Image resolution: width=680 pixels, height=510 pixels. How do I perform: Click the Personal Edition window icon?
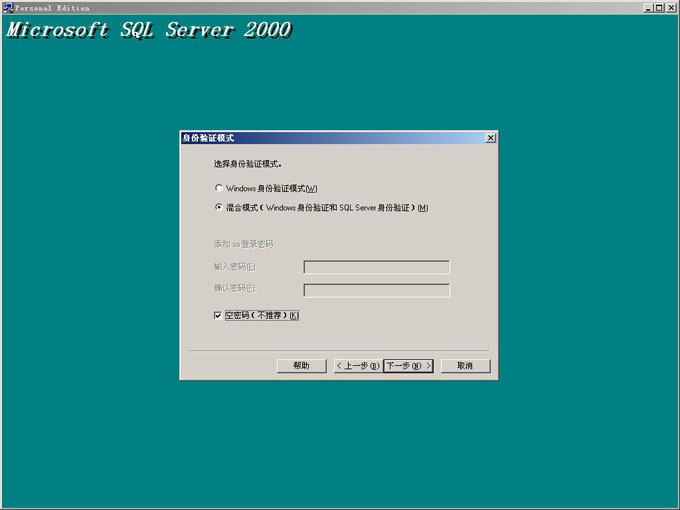click(x=8, y=8)
